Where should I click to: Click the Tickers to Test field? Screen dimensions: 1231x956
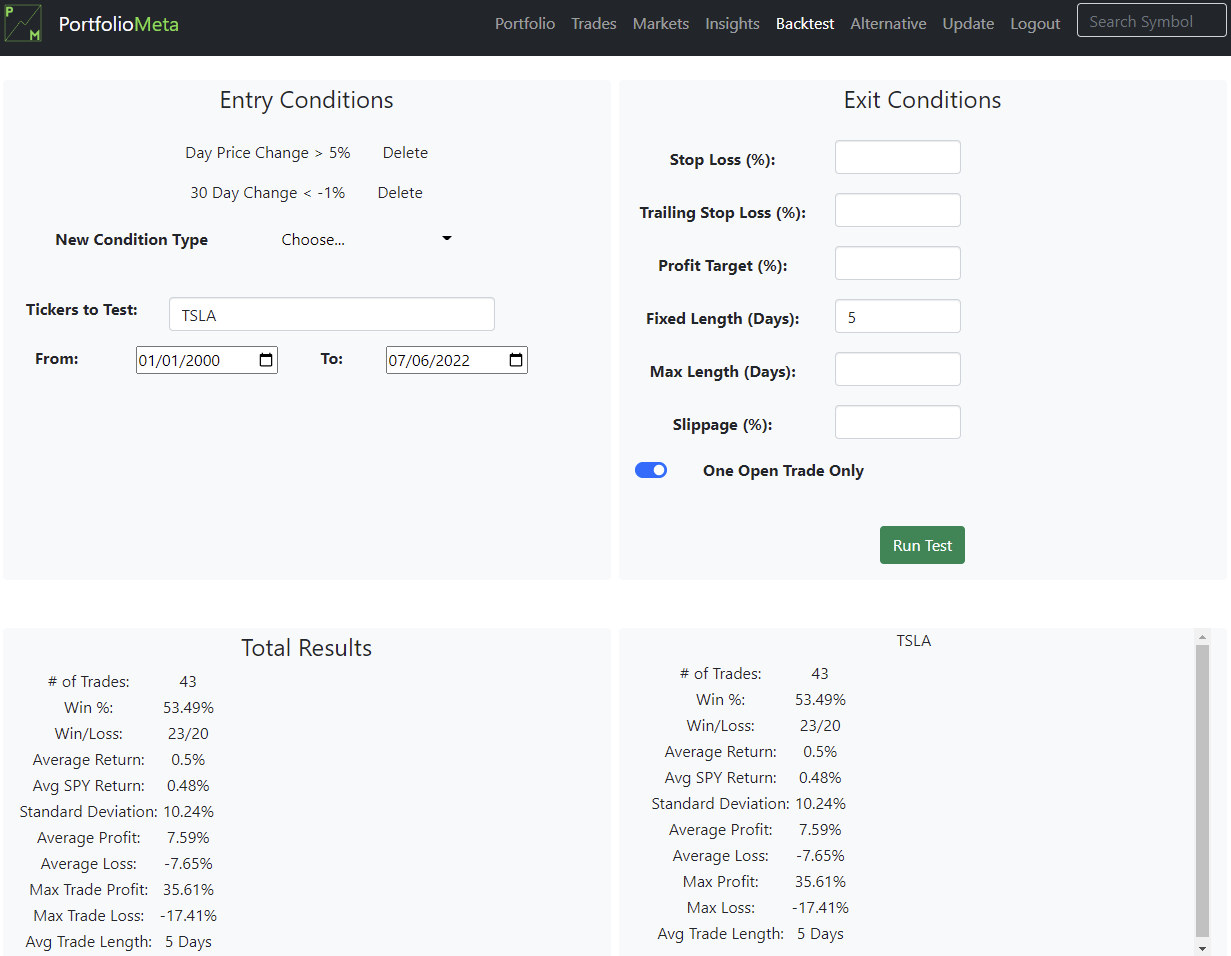point(332,314)
